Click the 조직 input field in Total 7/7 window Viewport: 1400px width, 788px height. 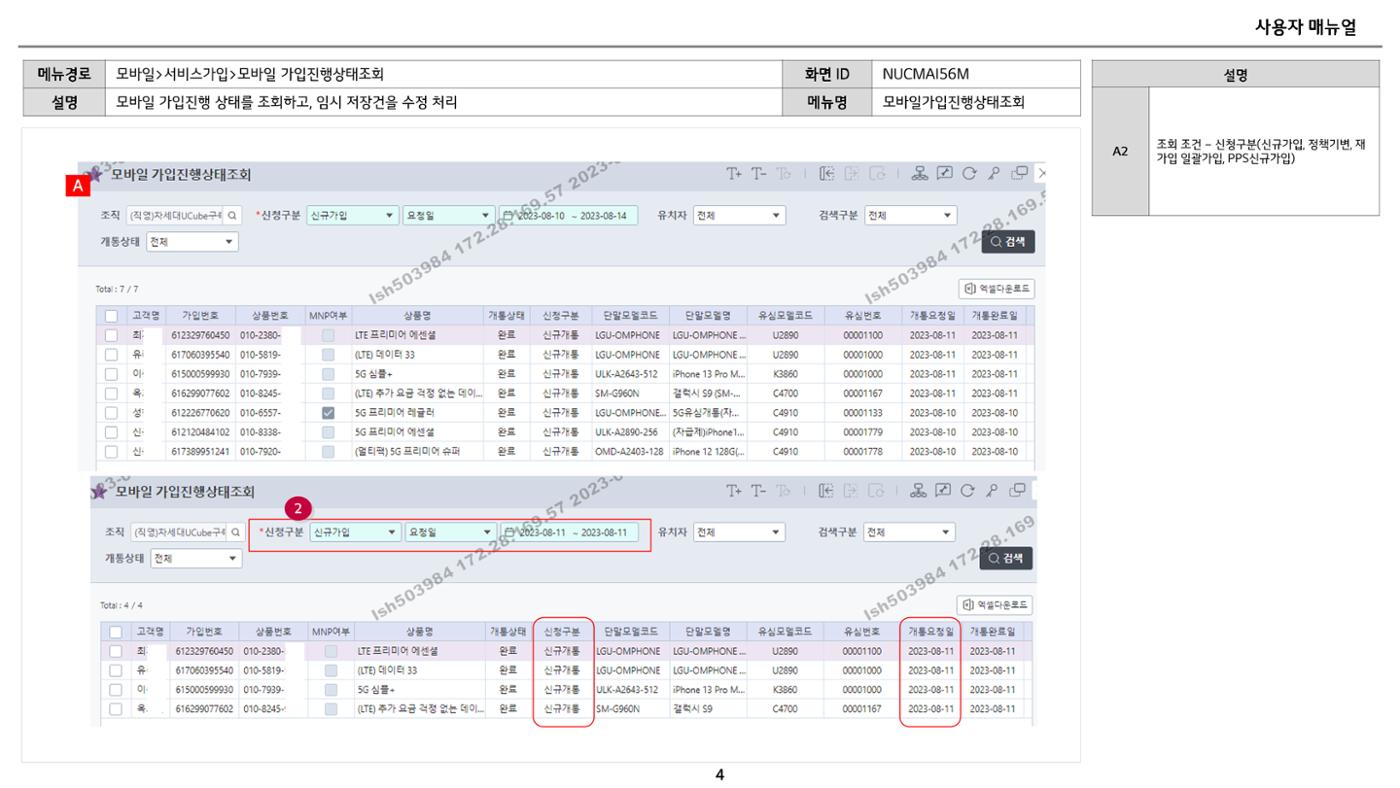177,215
